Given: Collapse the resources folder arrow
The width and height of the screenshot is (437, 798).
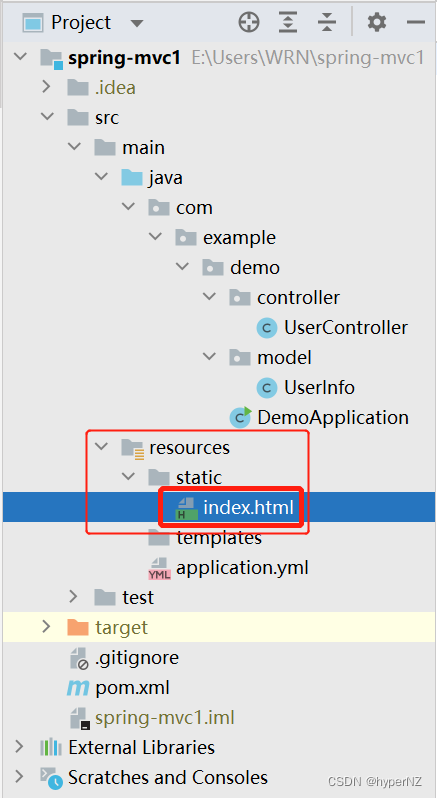Looking at the screenshot, I should pos(101,447).
